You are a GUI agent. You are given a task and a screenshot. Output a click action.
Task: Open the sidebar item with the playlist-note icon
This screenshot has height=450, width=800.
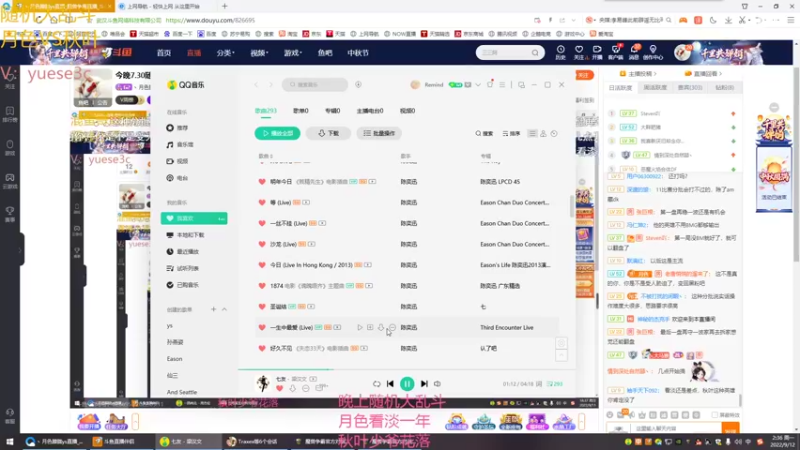[x=183, y=268]
